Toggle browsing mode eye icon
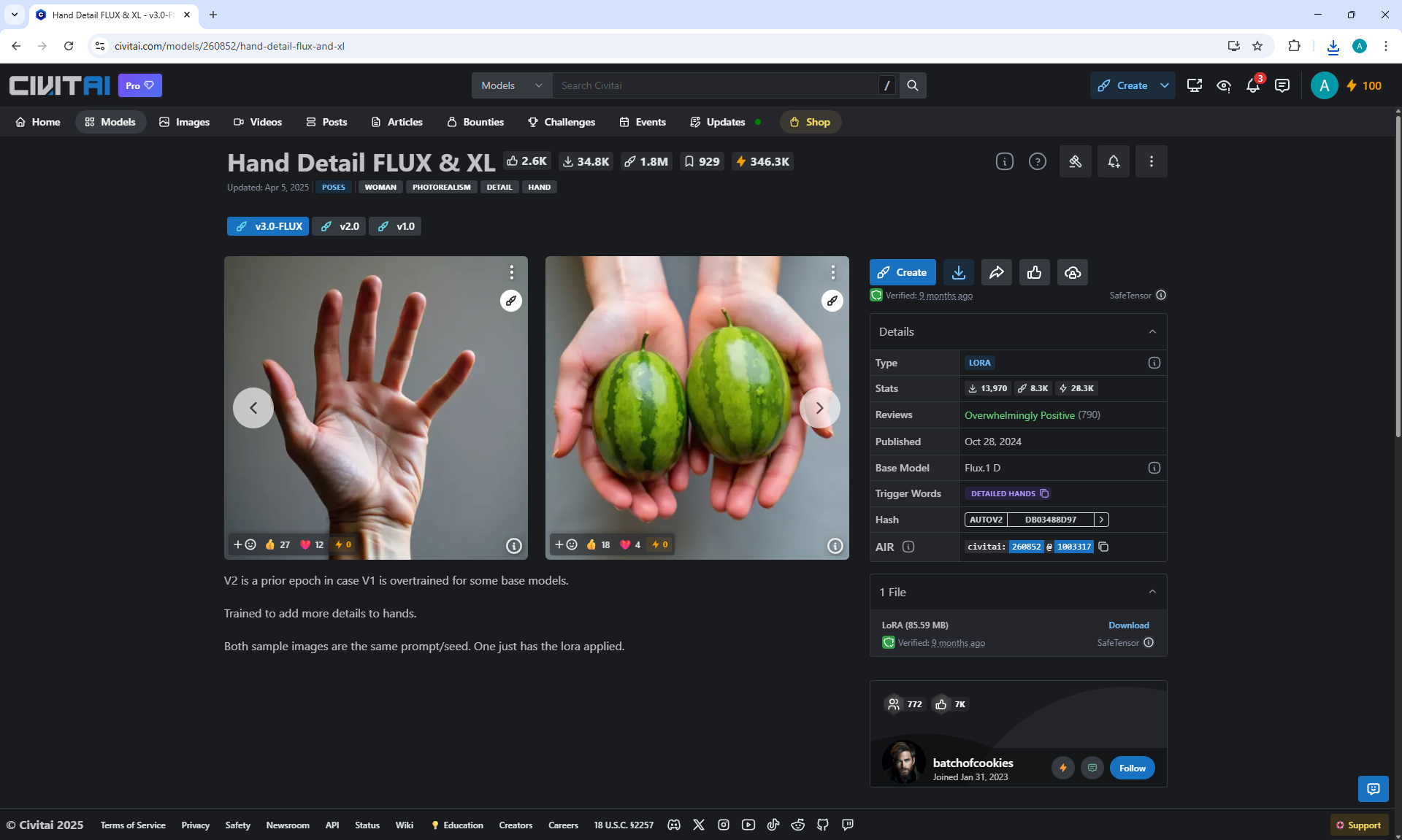 (x=1224, y=86)
